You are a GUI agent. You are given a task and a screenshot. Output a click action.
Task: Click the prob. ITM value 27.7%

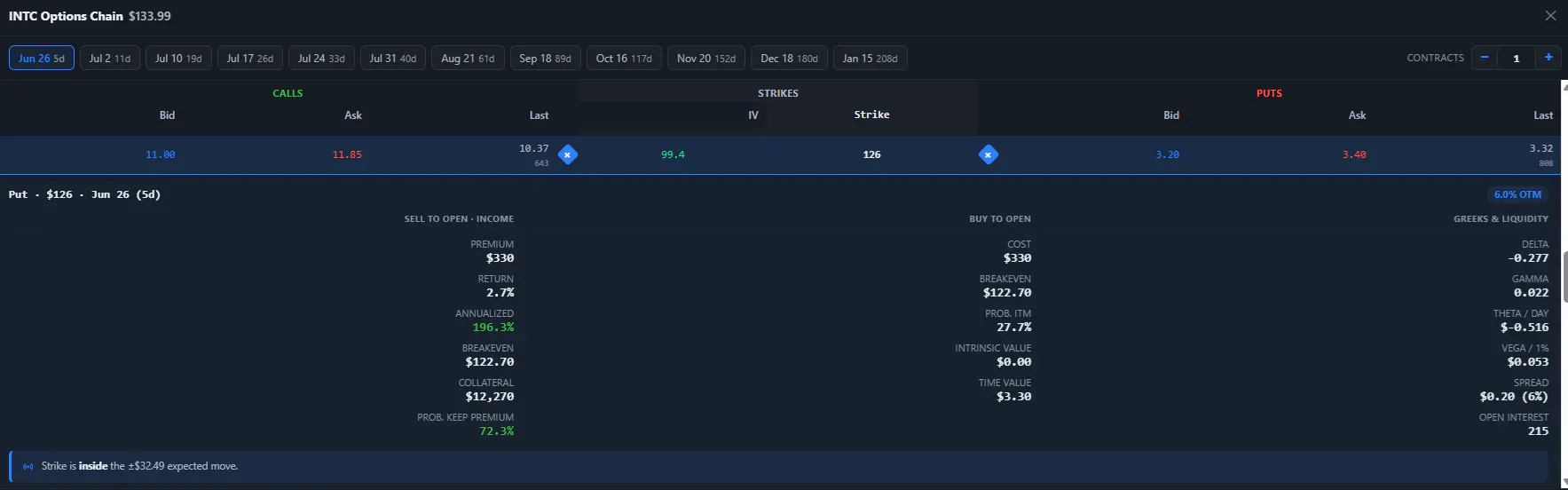[x=1014, y=328]
